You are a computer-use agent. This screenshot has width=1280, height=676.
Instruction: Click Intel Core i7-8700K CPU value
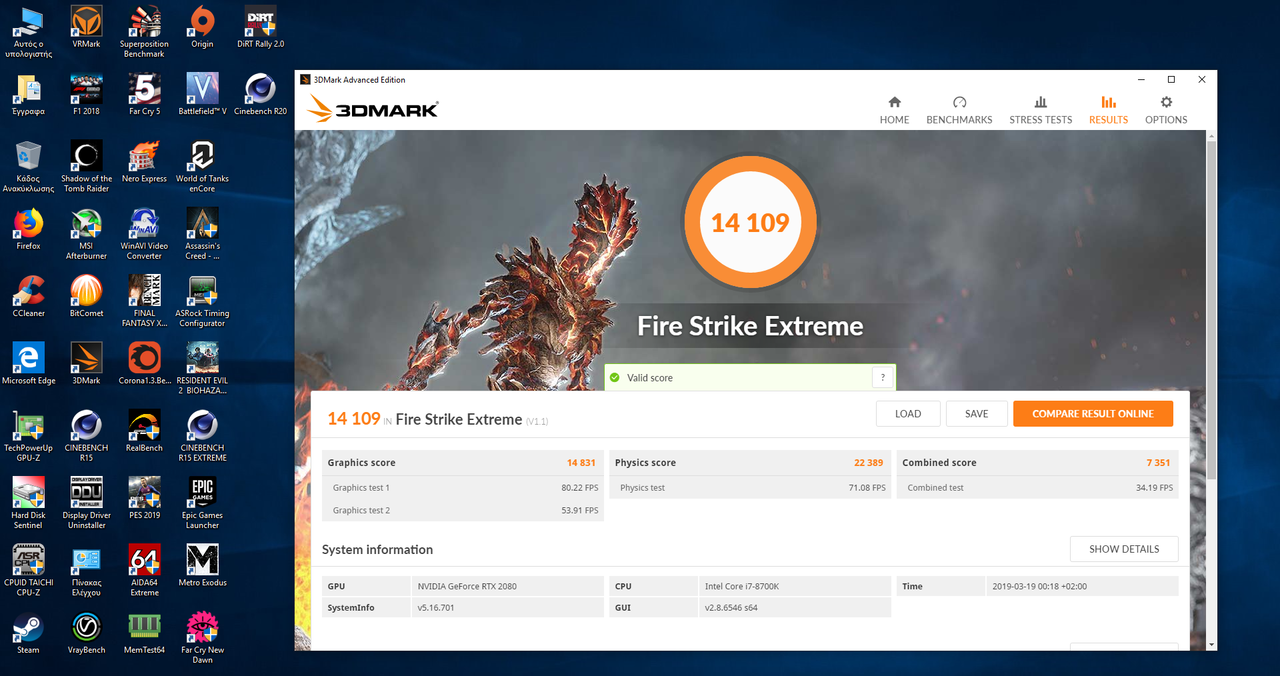[x=740, y=586]
